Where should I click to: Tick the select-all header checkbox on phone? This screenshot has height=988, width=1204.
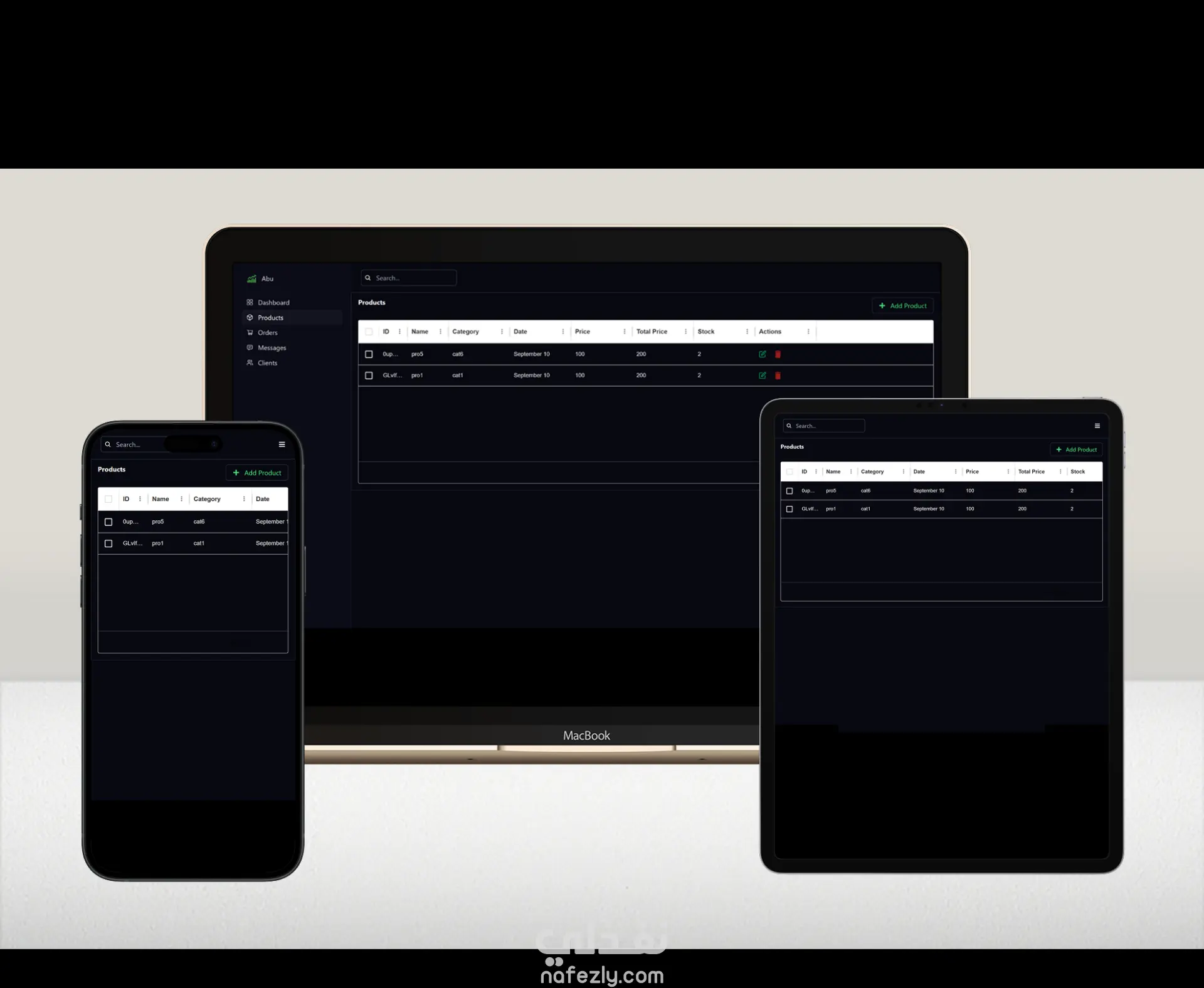coord(108,499)
